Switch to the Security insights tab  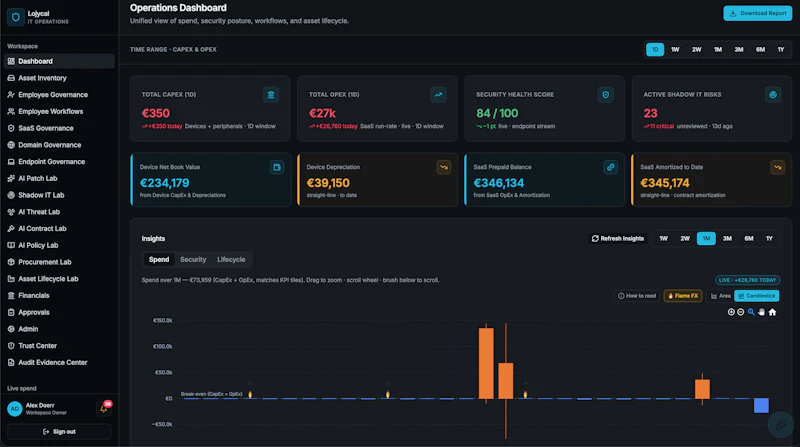coord(193,260)
